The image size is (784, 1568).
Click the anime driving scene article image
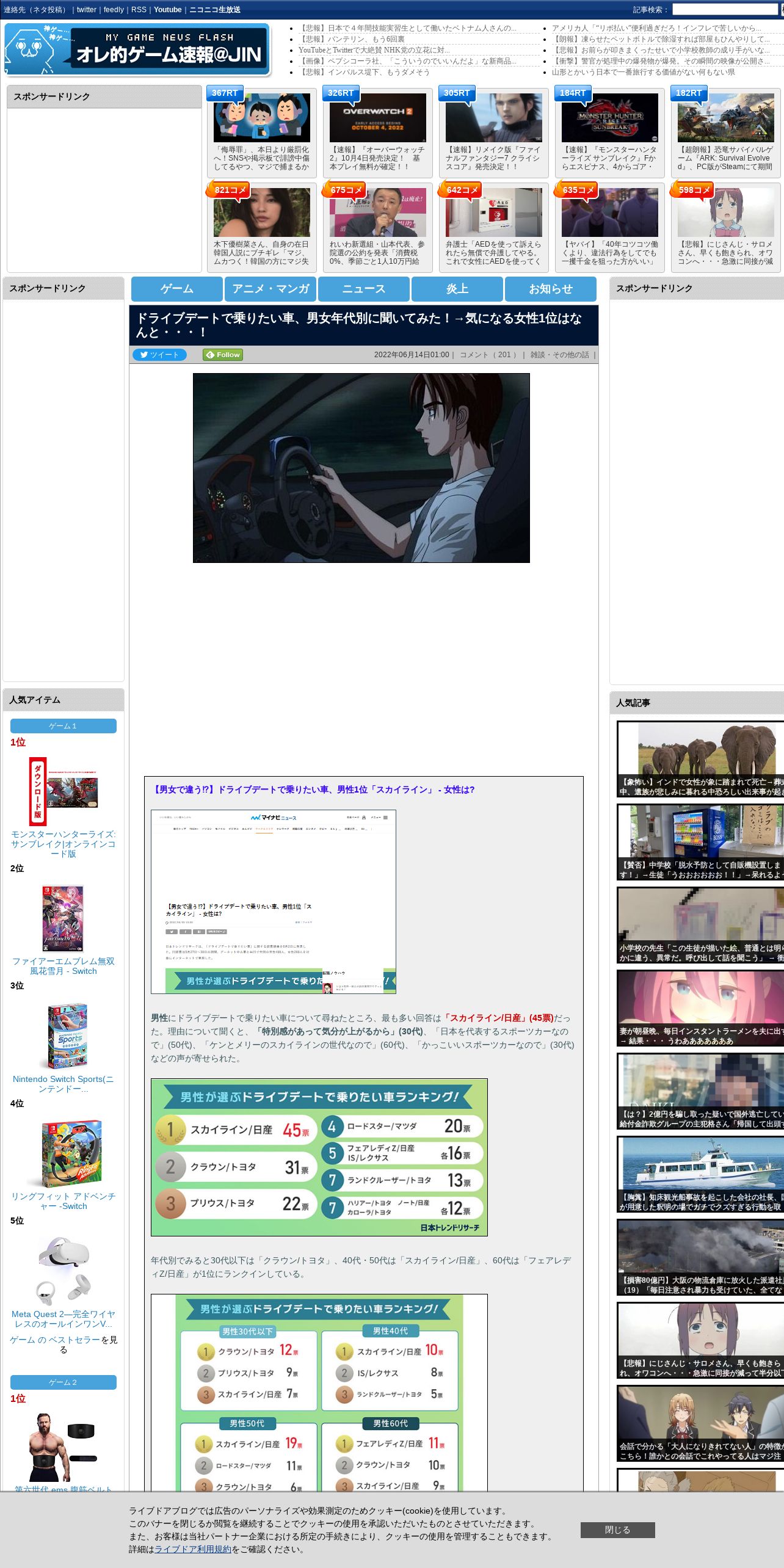point(361,468)
